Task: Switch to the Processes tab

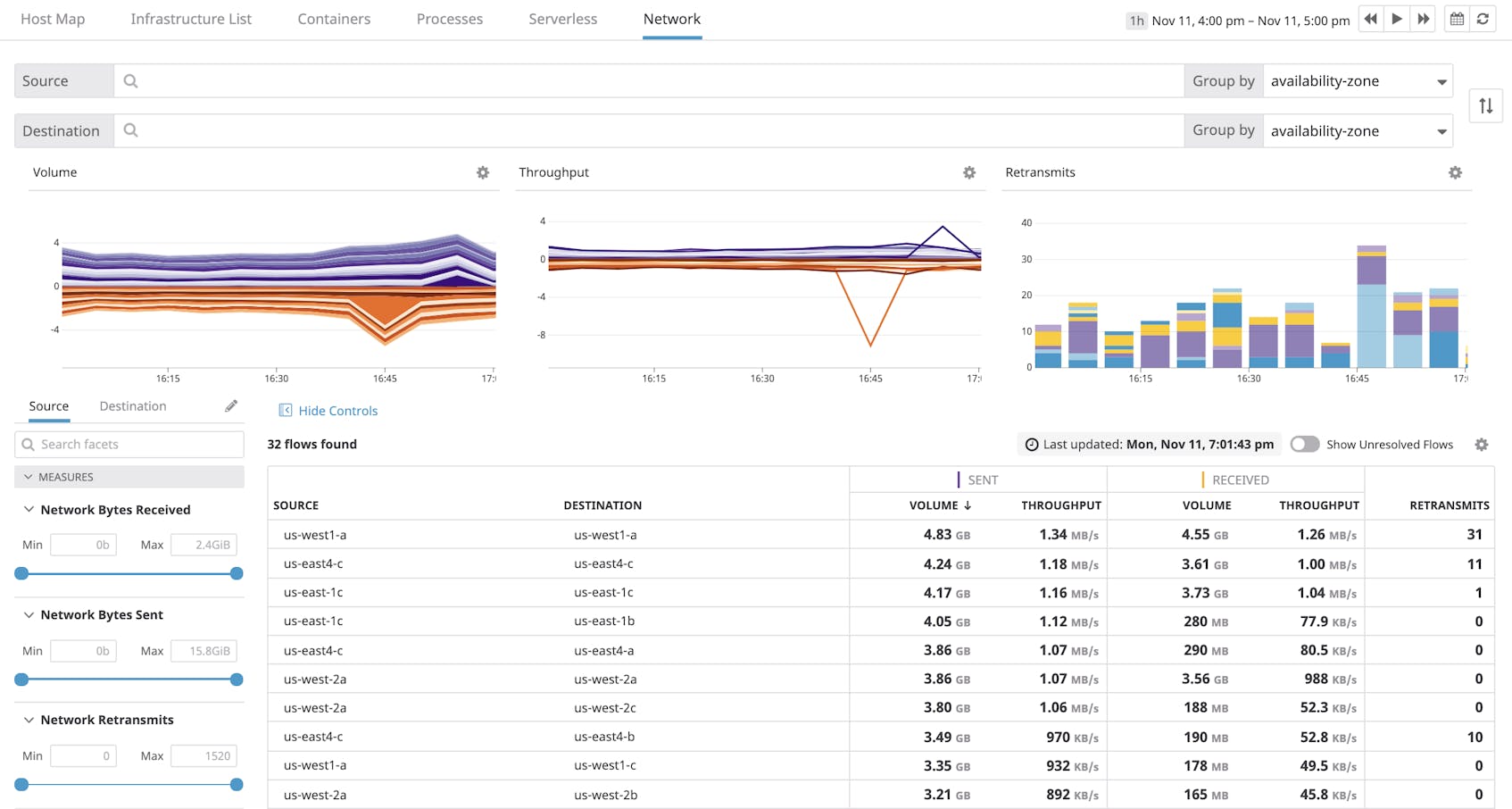Action: point(450,19)
